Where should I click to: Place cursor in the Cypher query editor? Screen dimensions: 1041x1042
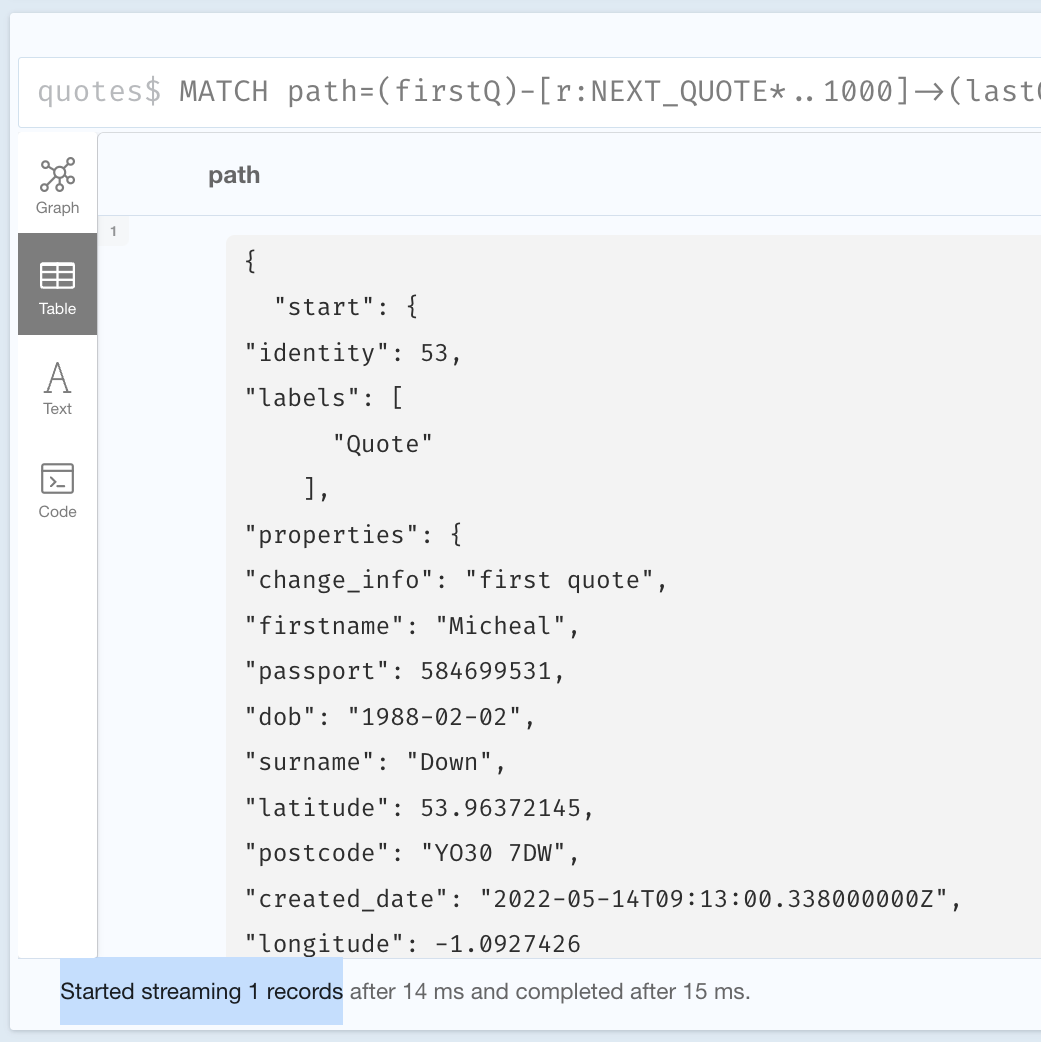point(600,91)
